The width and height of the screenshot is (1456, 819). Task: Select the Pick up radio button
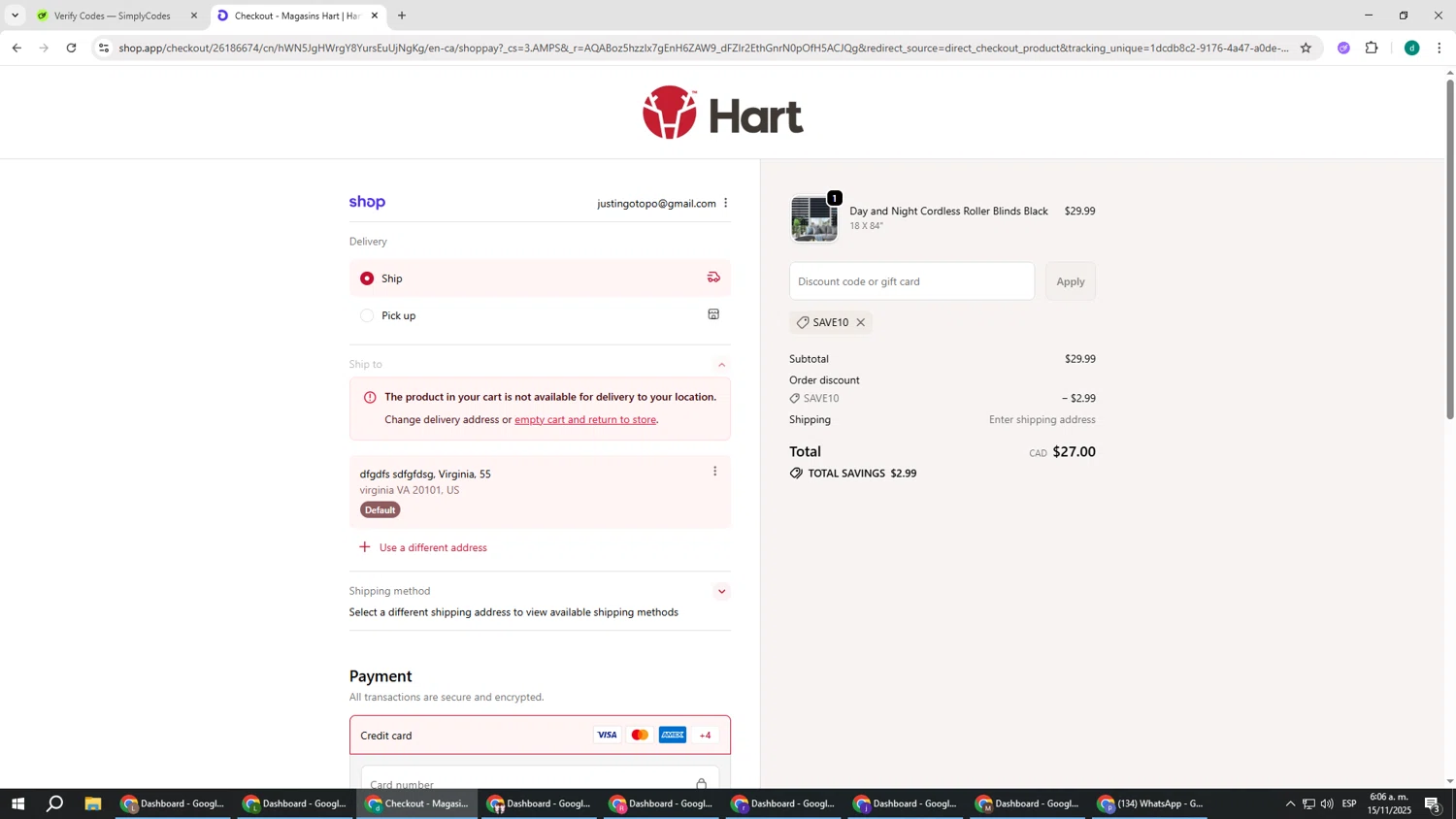point(367,315)
